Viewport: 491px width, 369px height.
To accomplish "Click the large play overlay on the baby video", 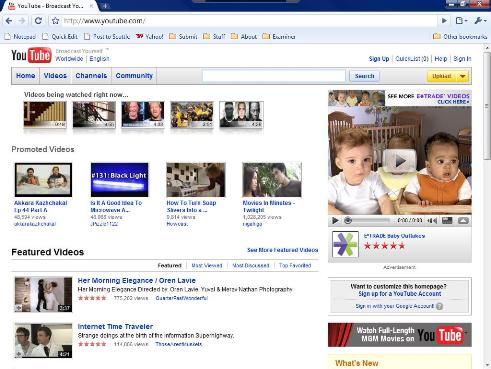I will 399,161.
